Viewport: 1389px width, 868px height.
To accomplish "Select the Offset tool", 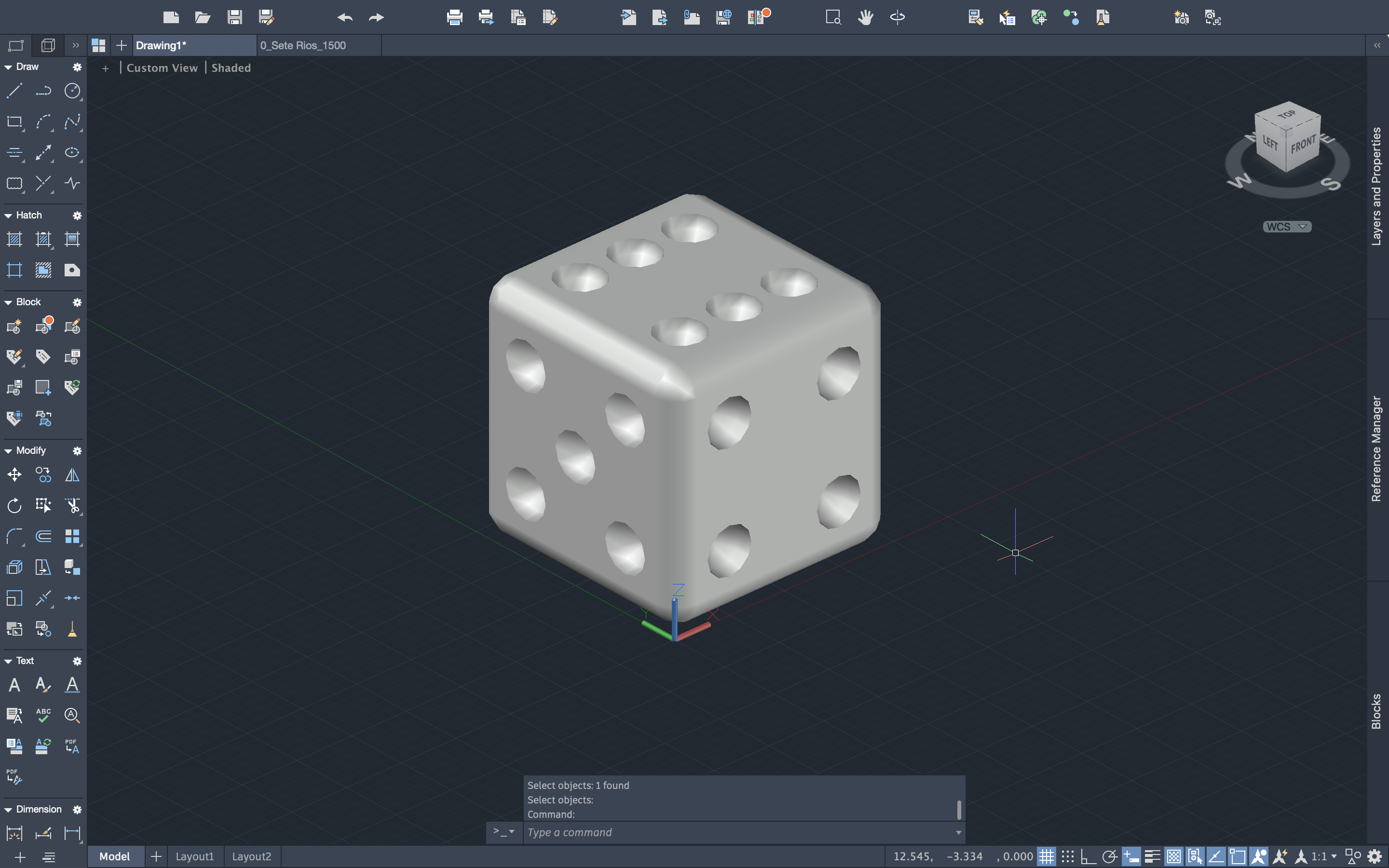I will pyautogui.click(x=43, y=537).
